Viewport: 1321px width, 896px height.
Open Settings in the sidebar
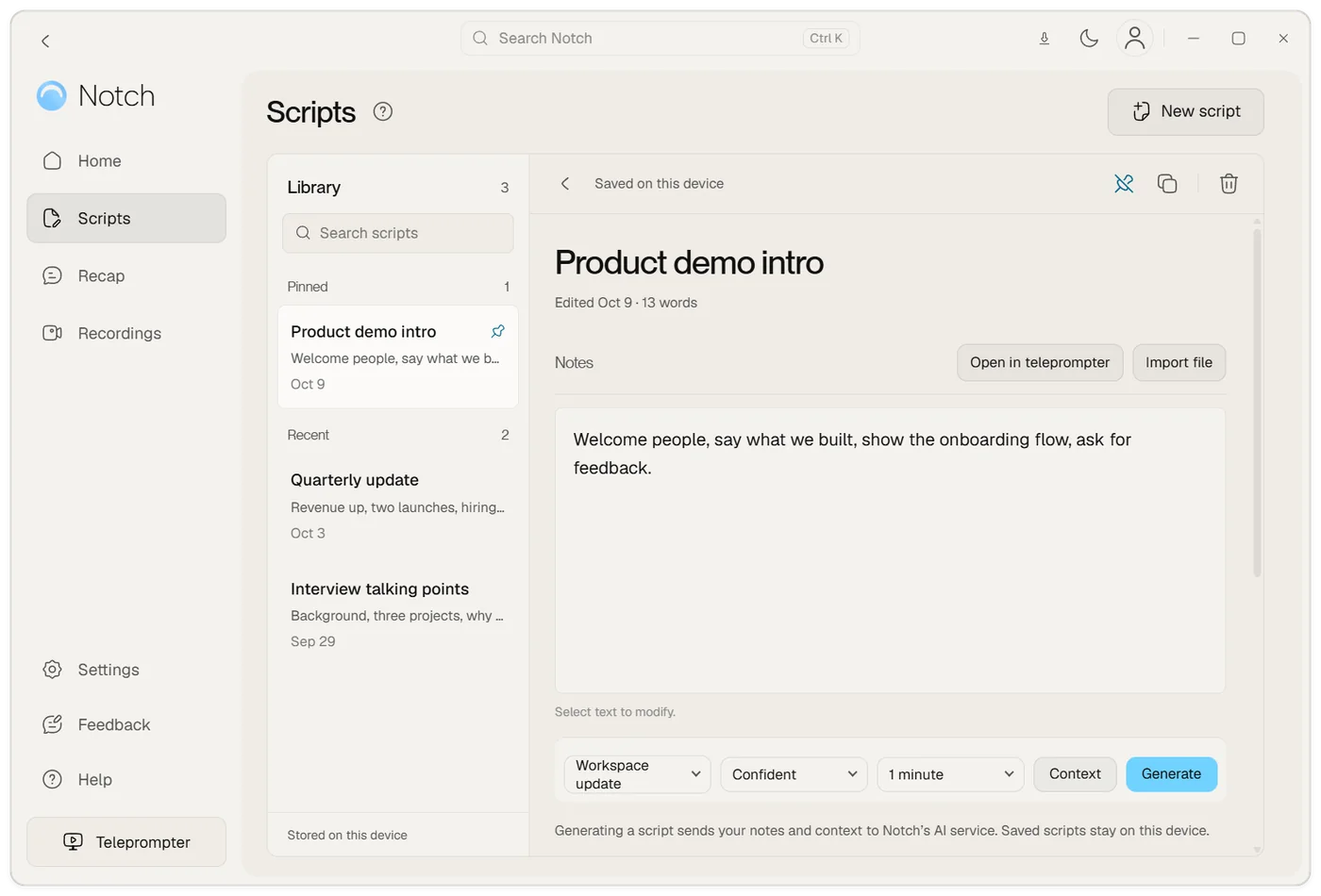click(x=126, y=670)
